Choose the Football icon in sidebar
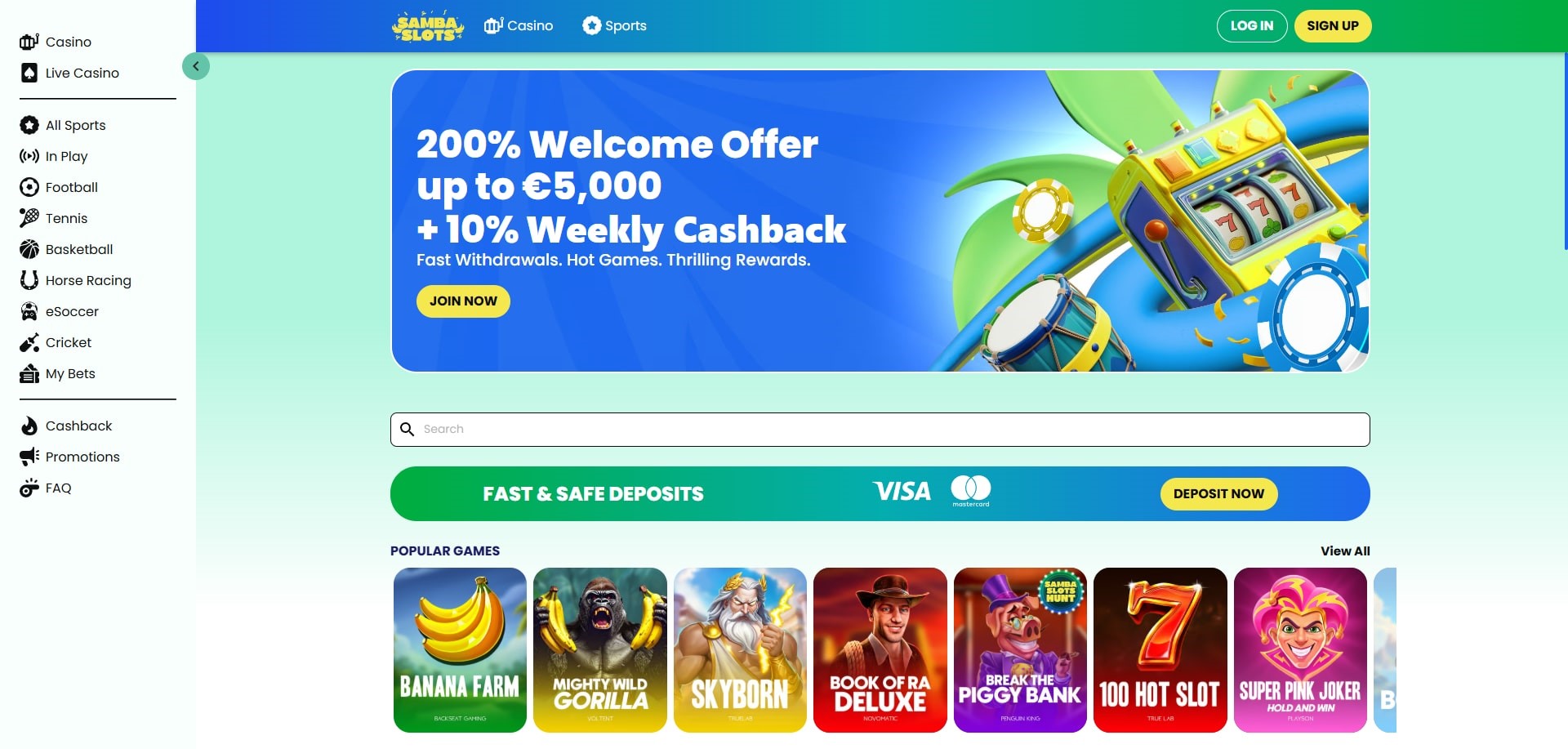The image size is (1568, 749). [x=29, y=187]
